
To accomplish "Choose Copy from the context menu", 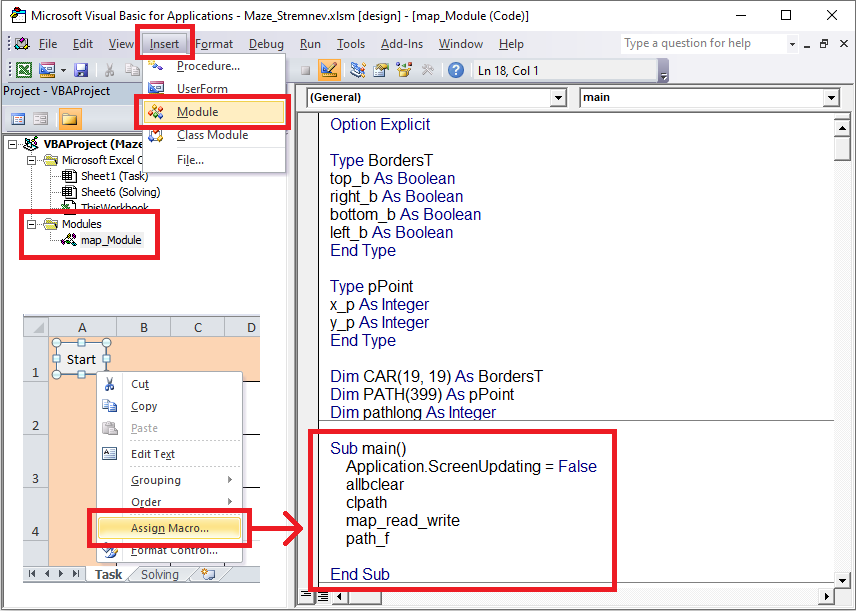I will pyautogui.click(x=170, y=406).
